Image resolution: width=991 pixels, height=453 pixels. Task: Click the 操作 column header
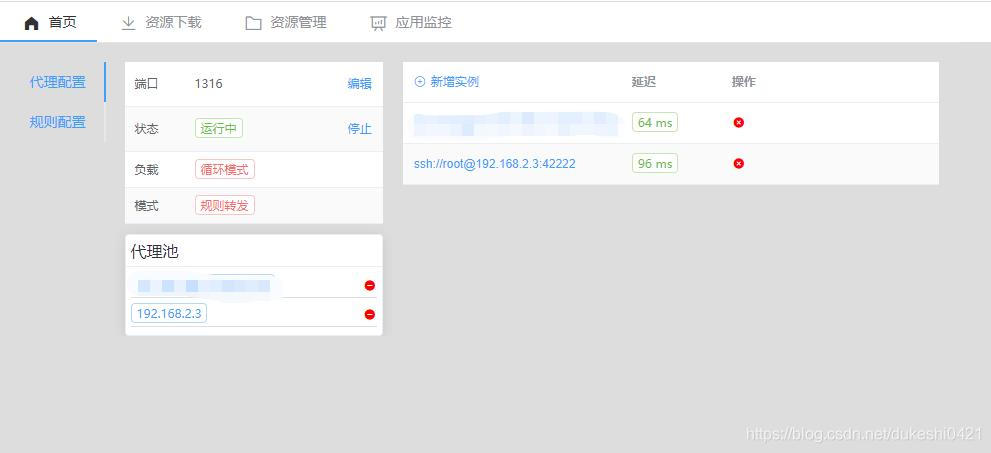[743, 82]
